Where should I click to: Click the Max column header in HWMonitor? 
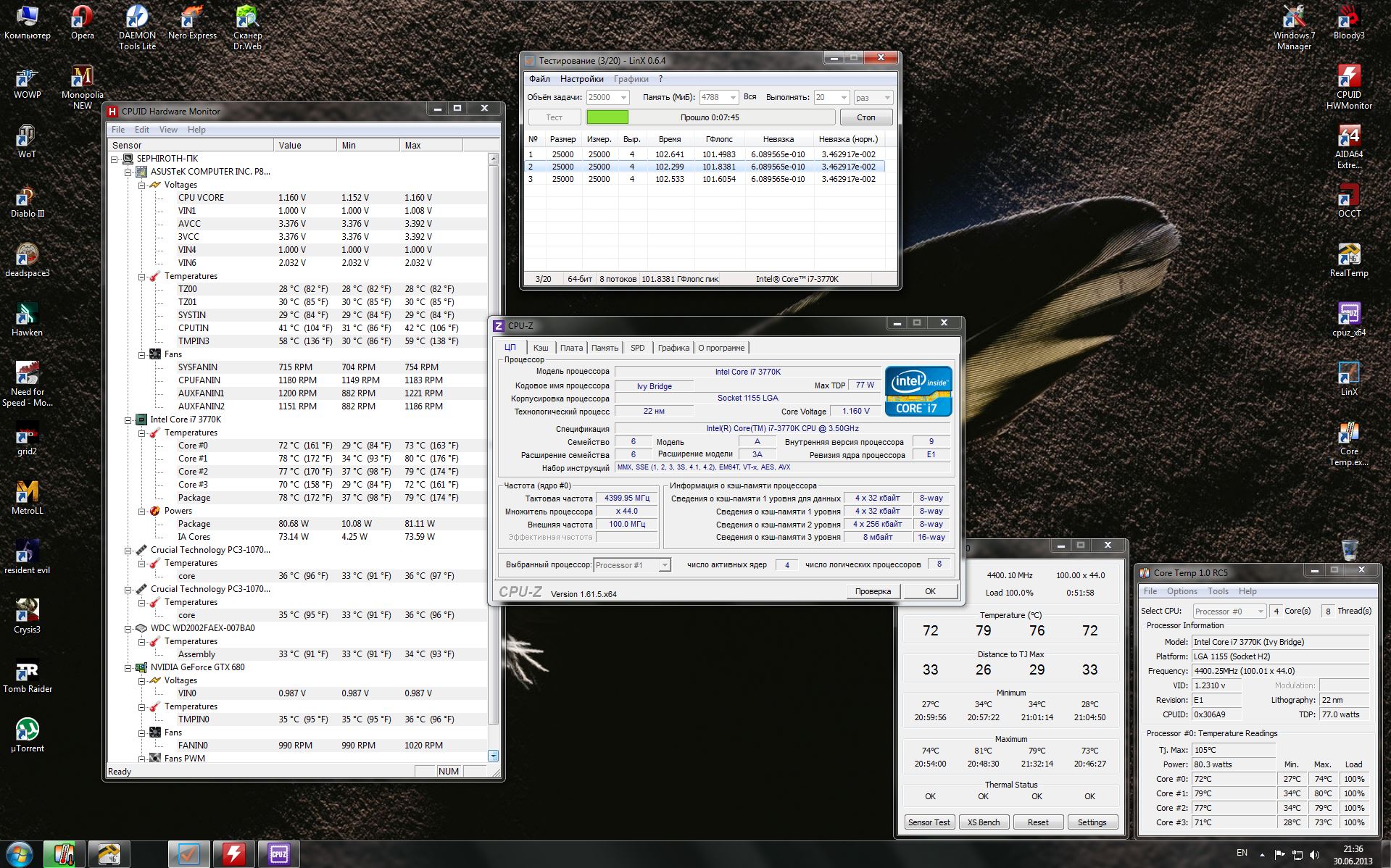coord(431,145)
